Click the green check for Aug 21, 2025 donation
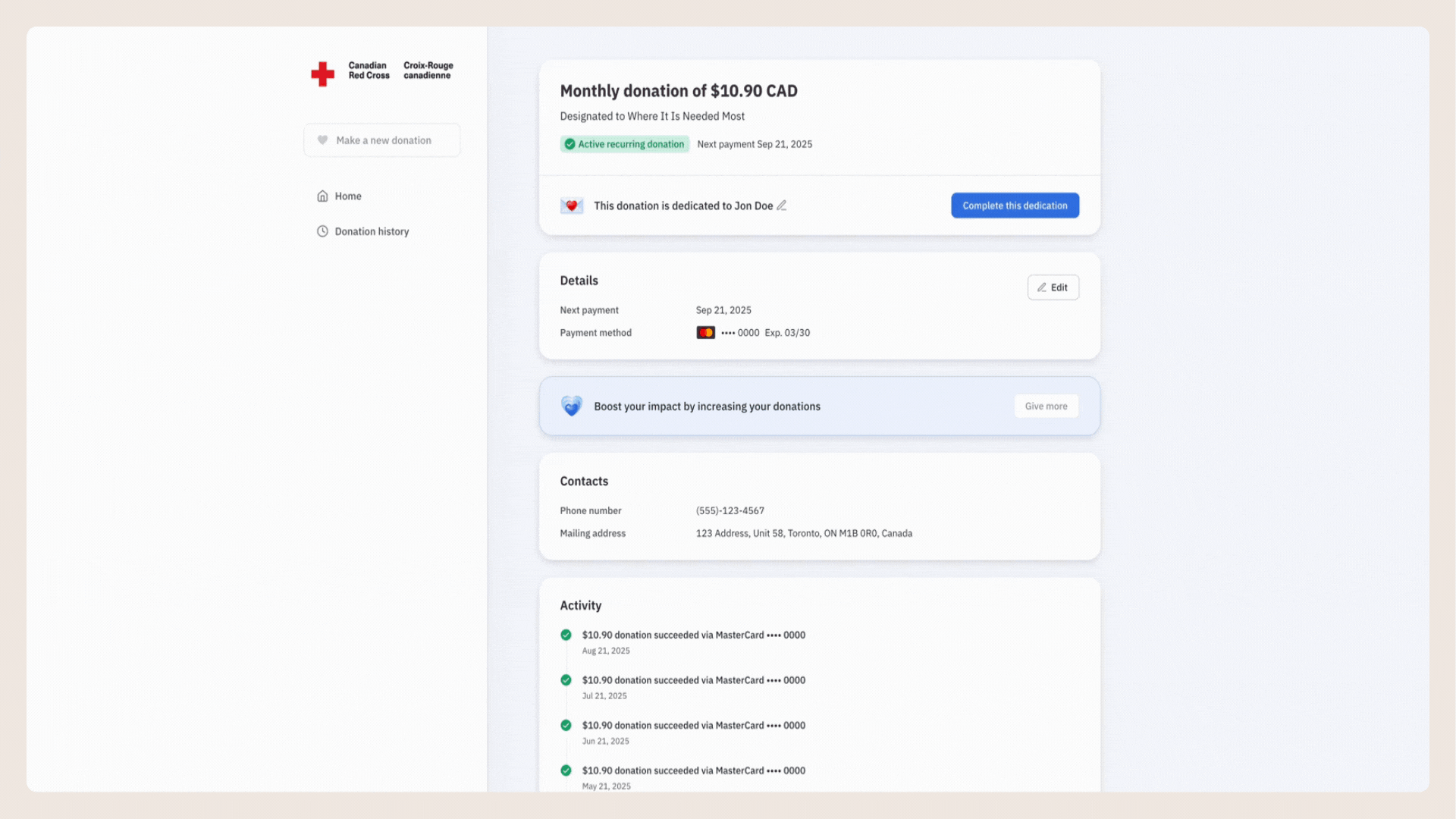This screenshot has height=819, width=1456. [566, 635]
